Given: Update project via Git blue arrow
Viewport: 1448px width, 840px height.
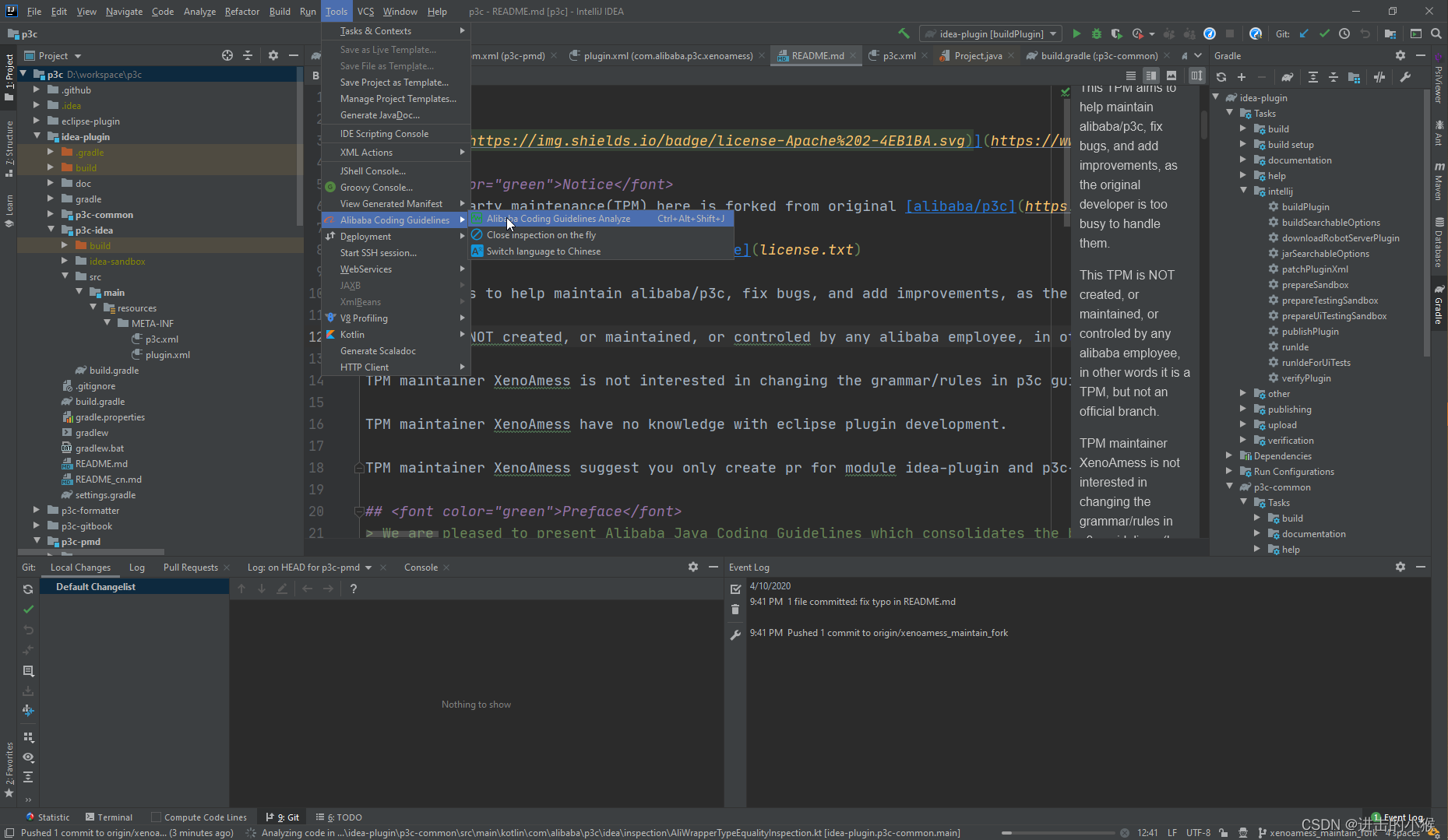Looking at the screenshot, I should click(x=1303, y=33).
